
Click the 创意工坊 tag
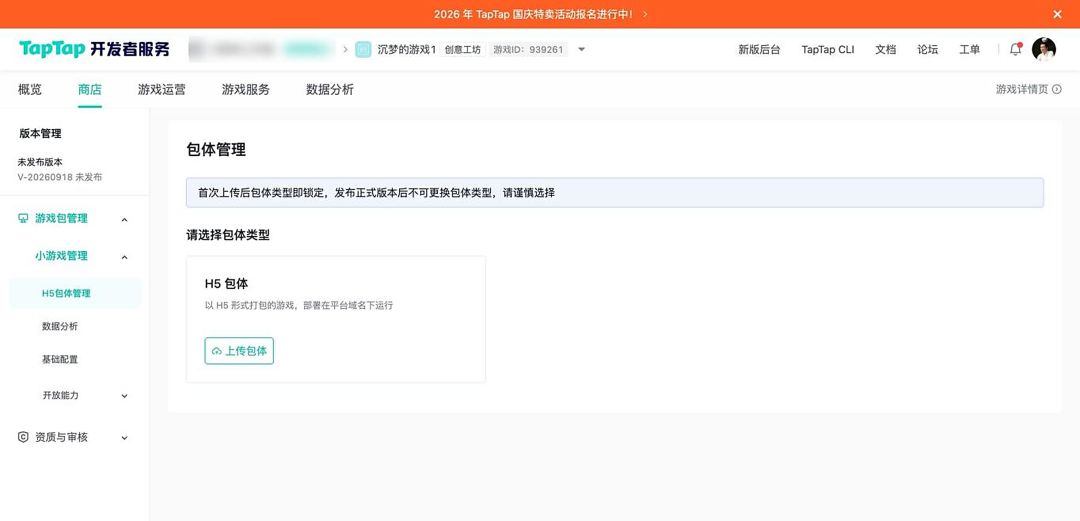(x=463, y=50)
